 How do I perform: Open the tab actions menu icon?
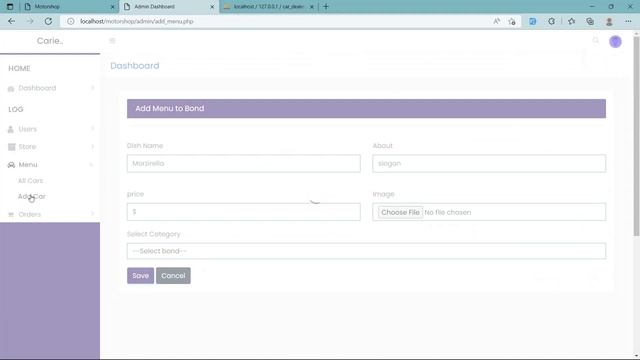click(10, 7)
